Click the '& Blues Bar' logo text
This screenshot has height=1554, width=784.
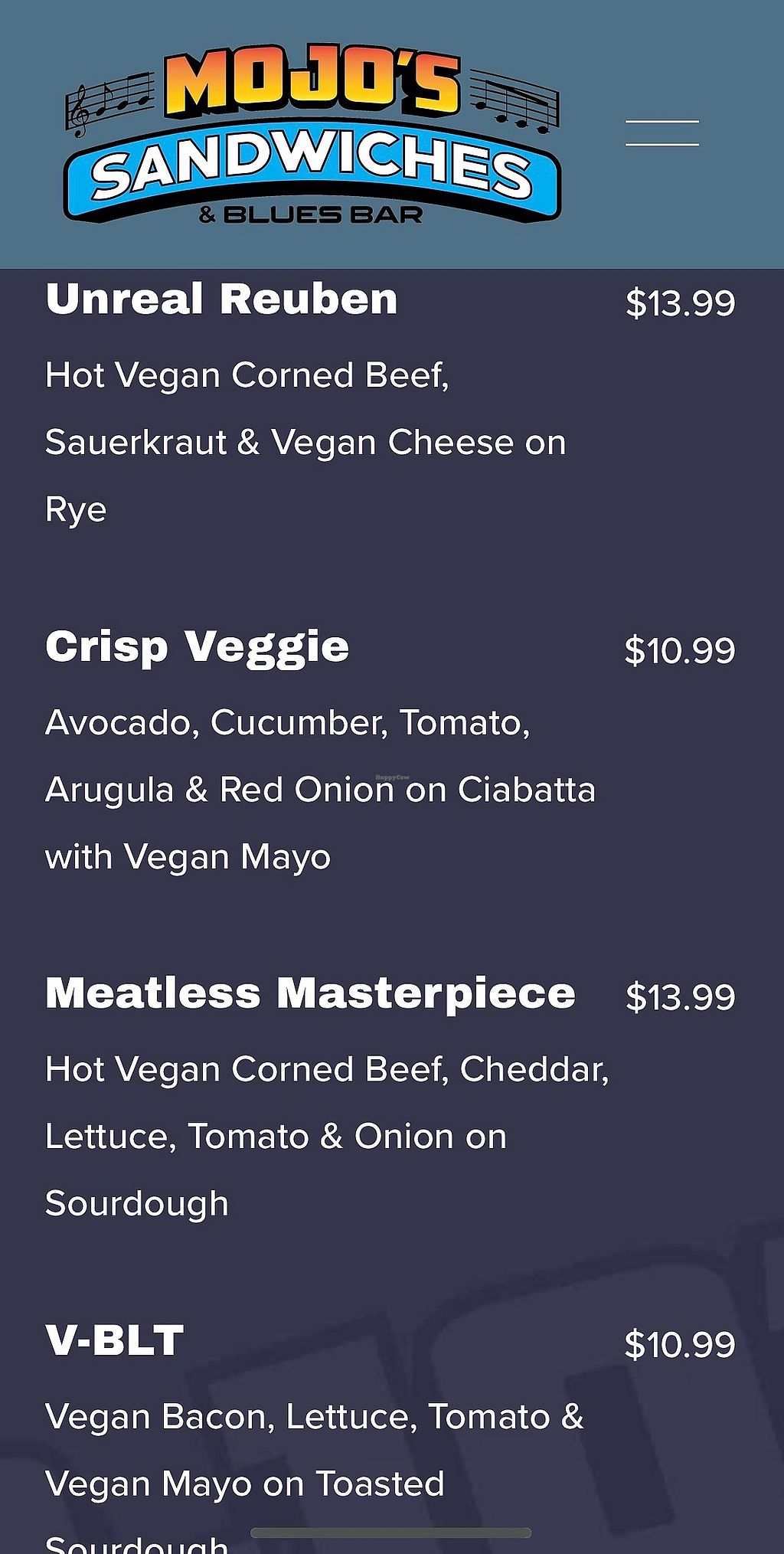click(x=311, y=214)
